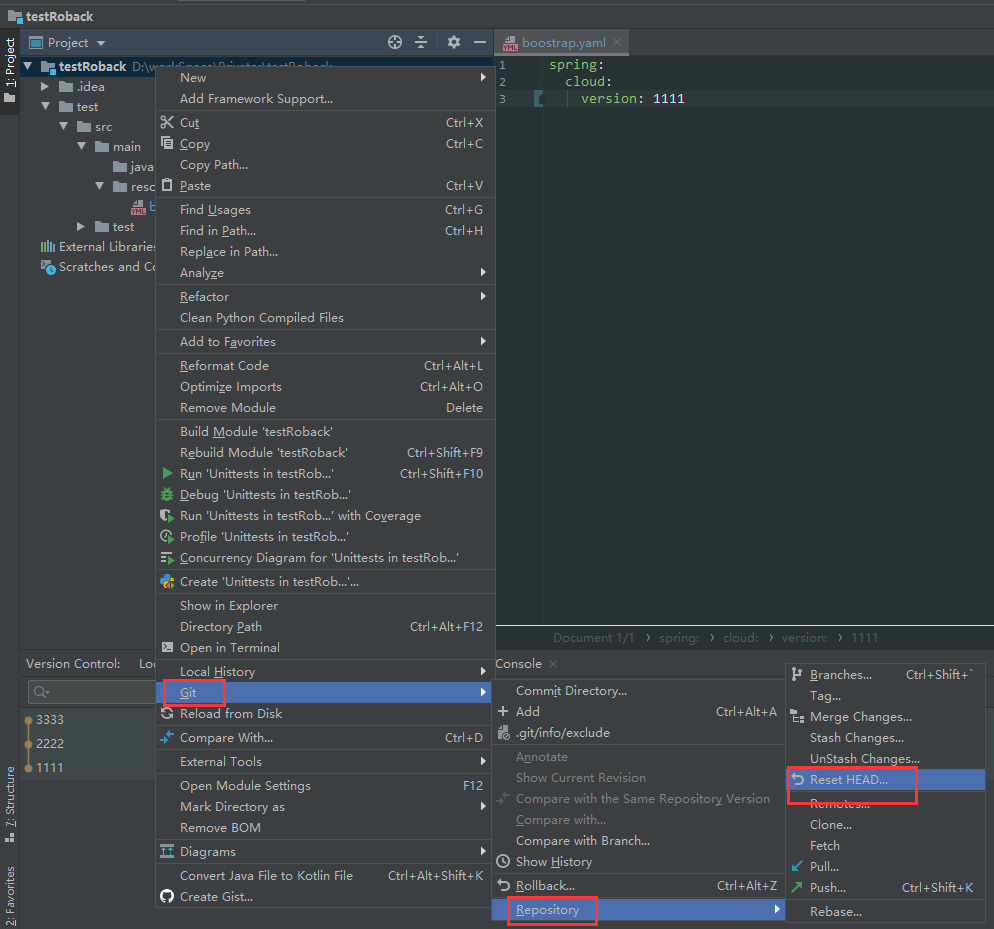Choose Stash Changes... option
994x929 pixels.
(886, 737)
